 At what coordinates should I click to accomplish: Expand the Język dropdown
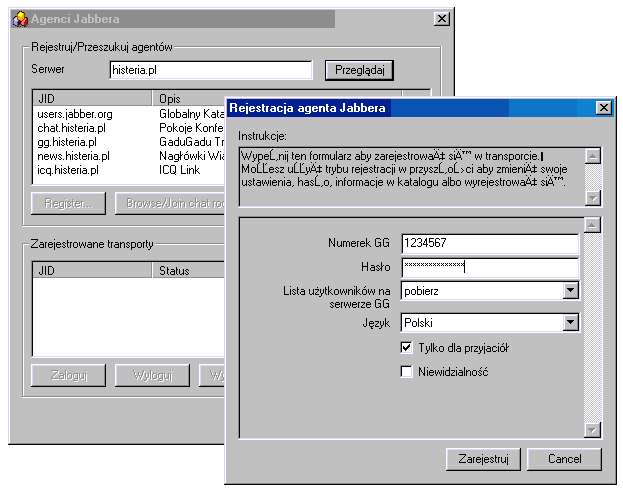coord(570,323)
